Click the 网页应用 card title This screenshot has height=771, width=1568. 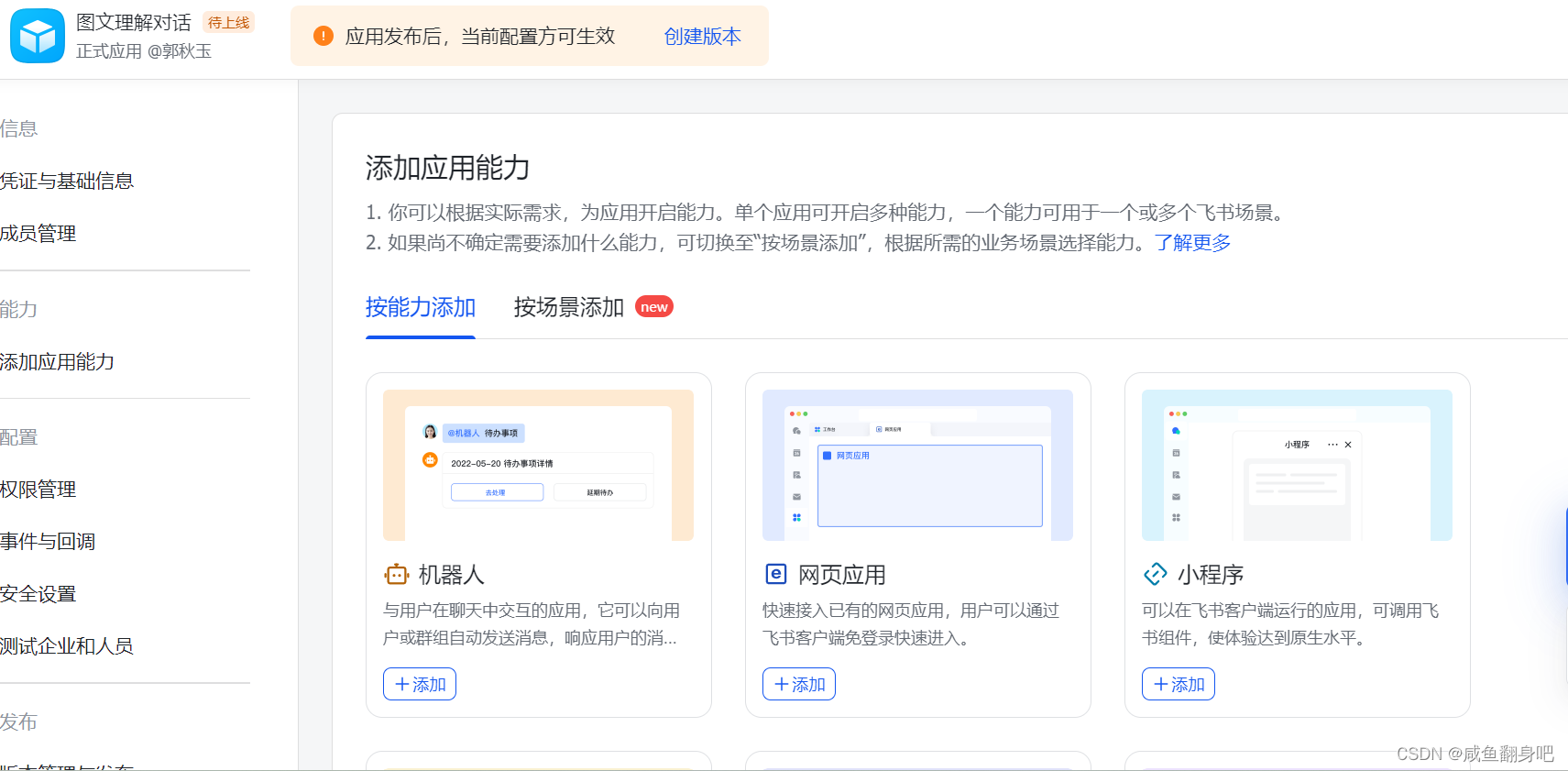[842, 575]
